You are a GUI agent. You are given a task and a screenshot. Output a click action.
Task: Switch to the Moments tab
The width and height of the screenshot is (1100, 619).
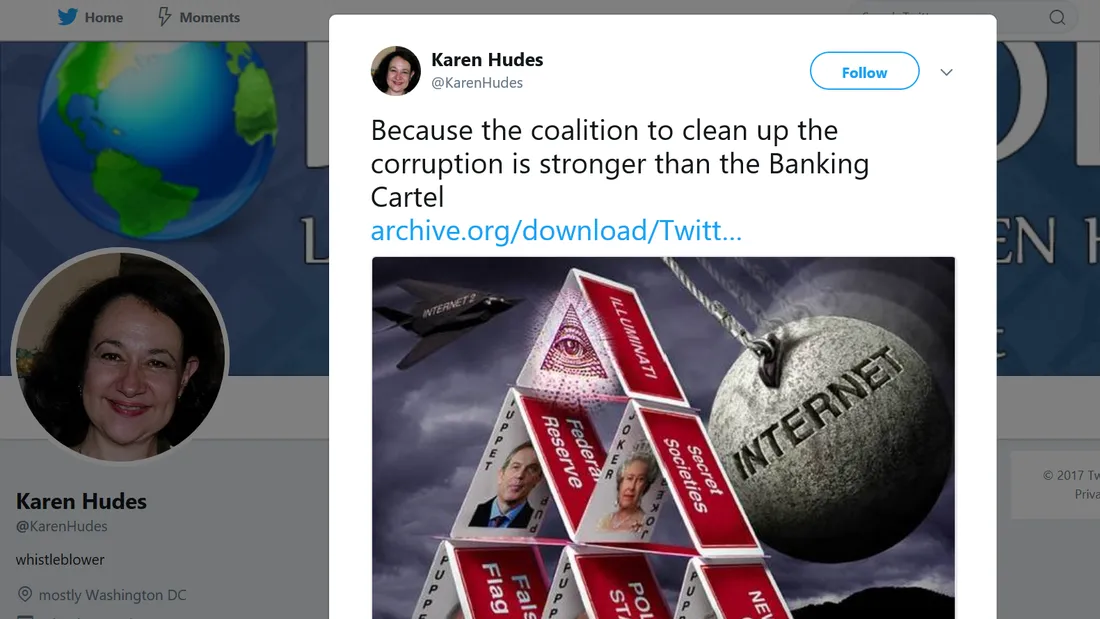[x=199, y=17]
